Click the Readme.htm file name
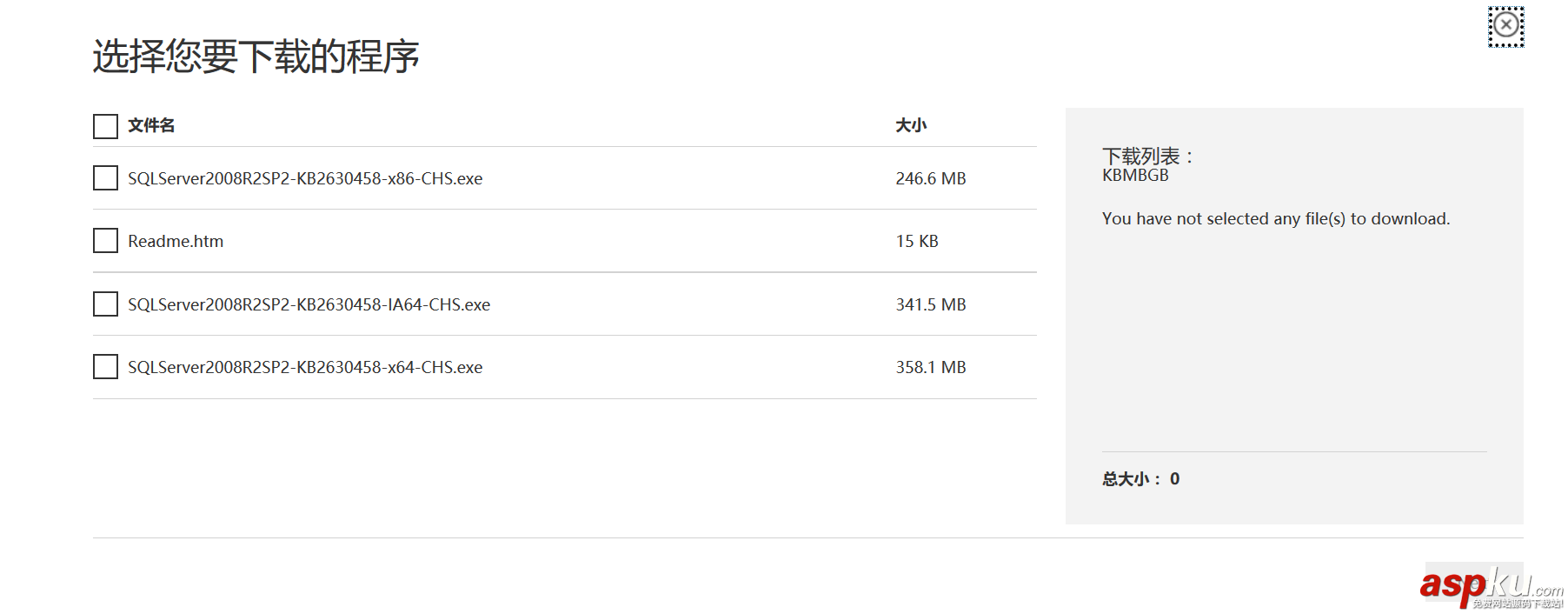 tap(176, 241)
